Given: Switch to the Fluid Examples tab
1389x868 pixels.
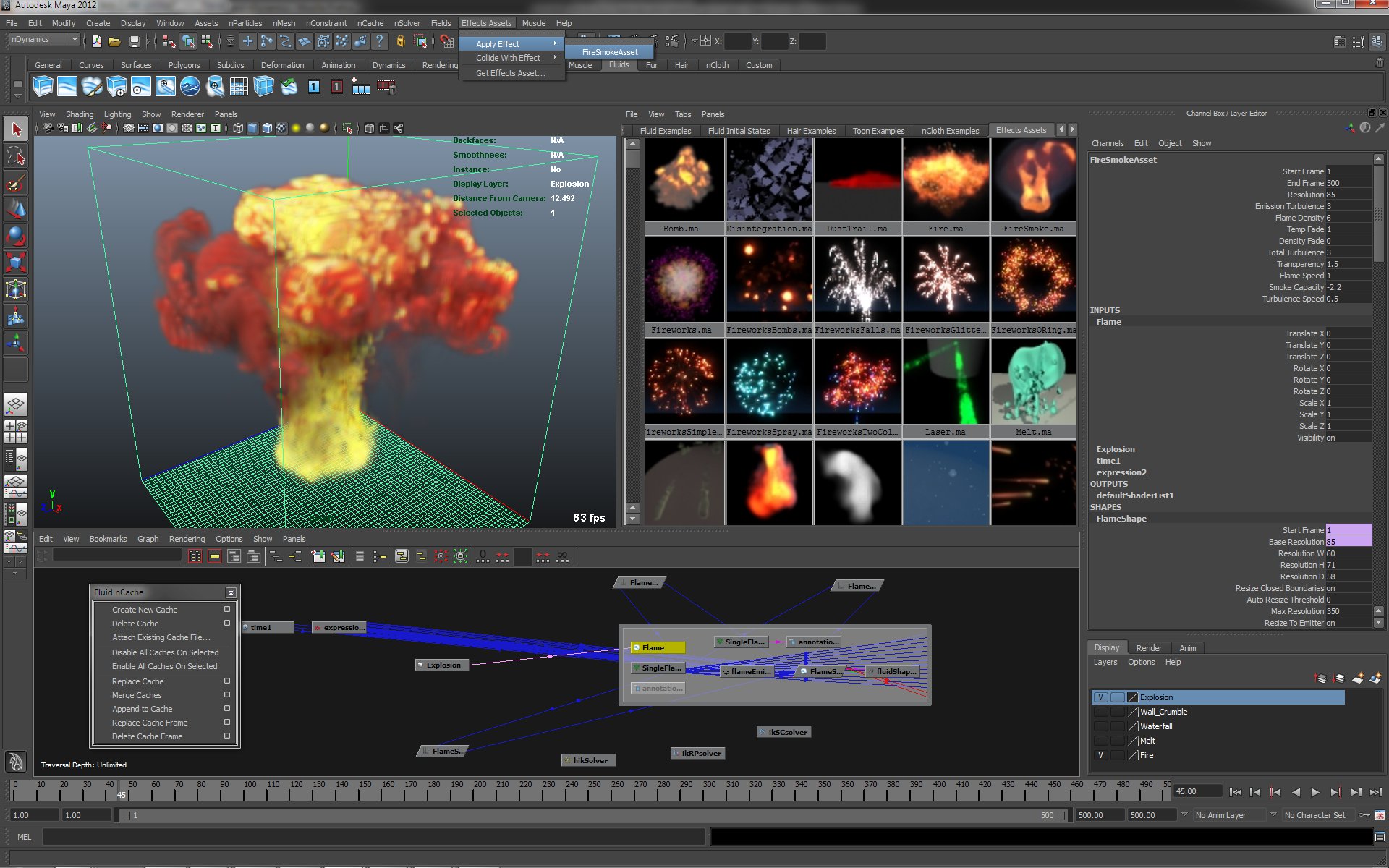Looking at the screenshot, I should [665, 131].
